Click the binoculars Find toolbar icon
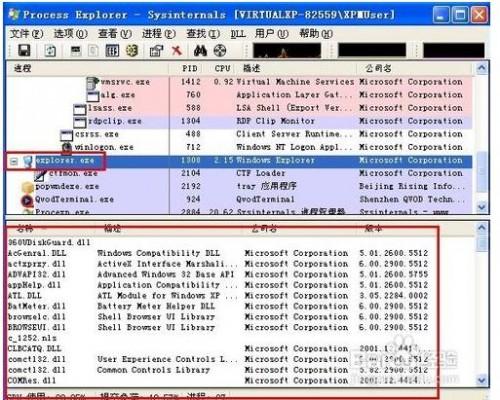 (200, 51)
